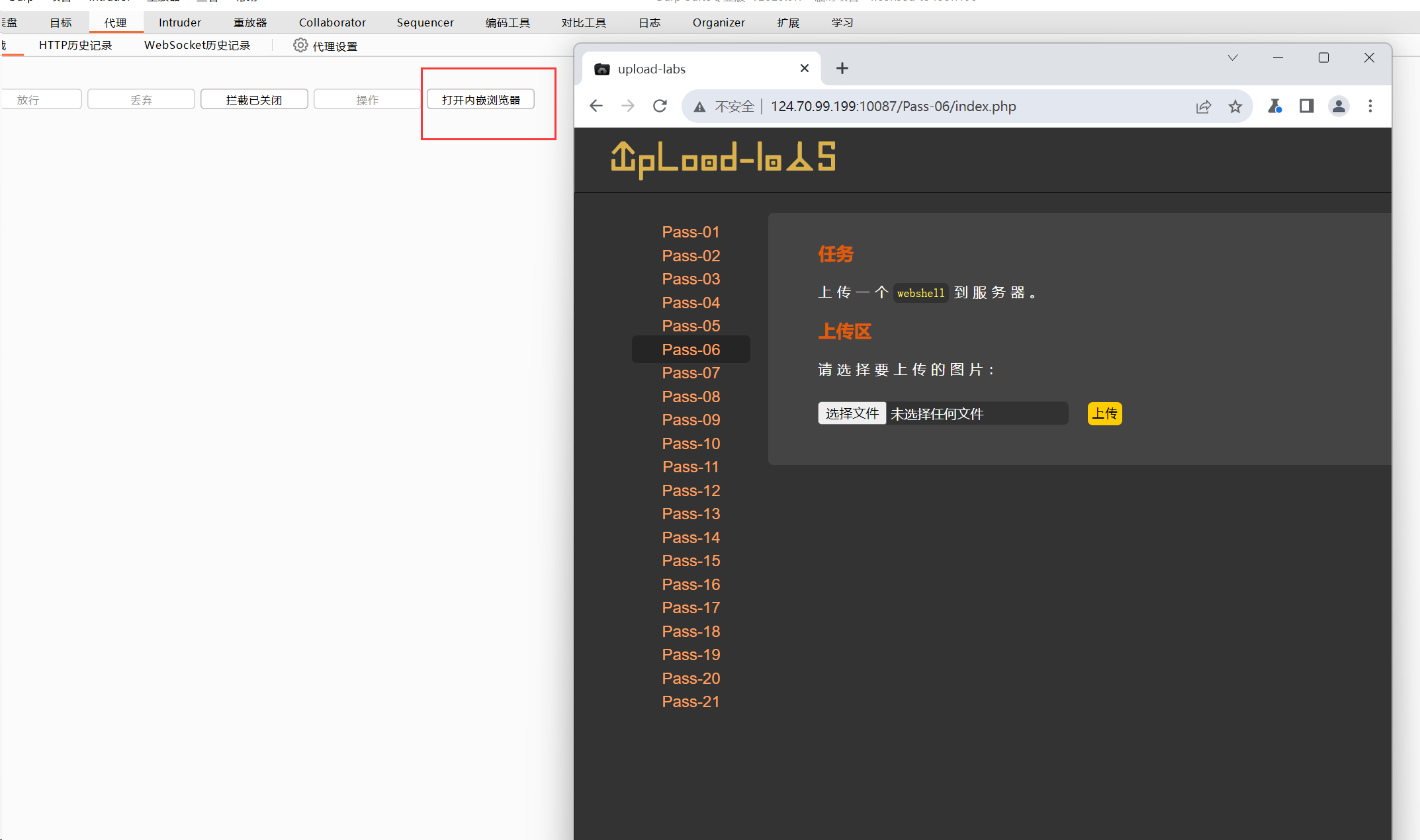Click the yellow upload button
The height and width of the screenshot is (840, 1420).
click(x=1104, y=413)
